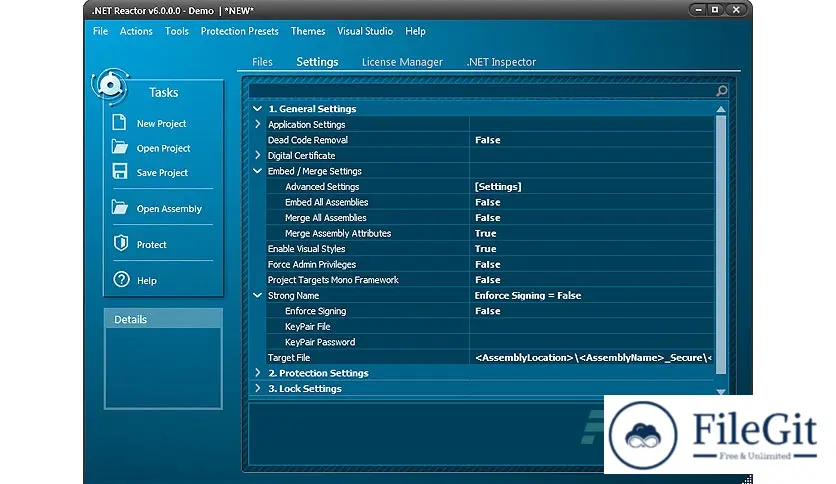Click the Open Assembly task link

click(169, 208)
